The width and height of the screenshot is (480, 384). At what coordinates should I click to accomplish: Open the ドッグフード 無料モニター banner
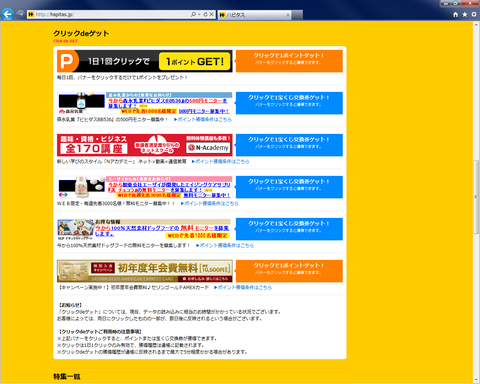click(145, 229)
